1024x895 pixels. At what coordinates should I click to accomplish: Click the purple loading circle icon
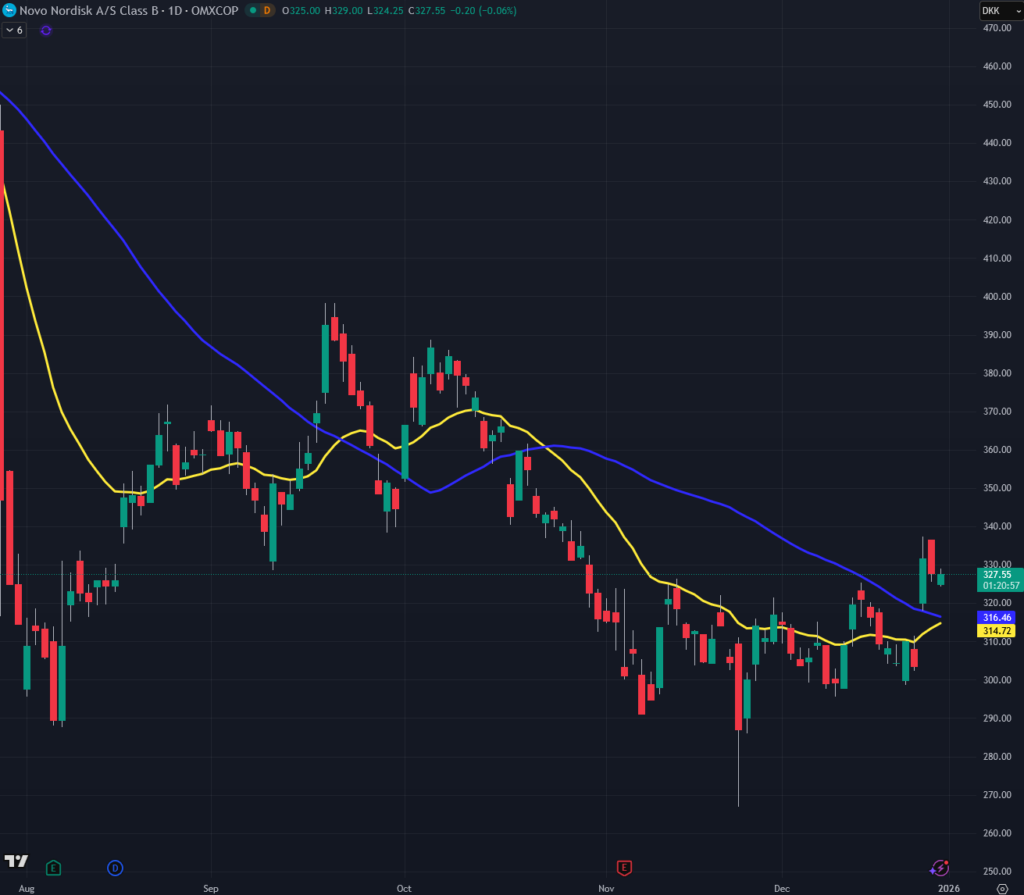[46, 30]
